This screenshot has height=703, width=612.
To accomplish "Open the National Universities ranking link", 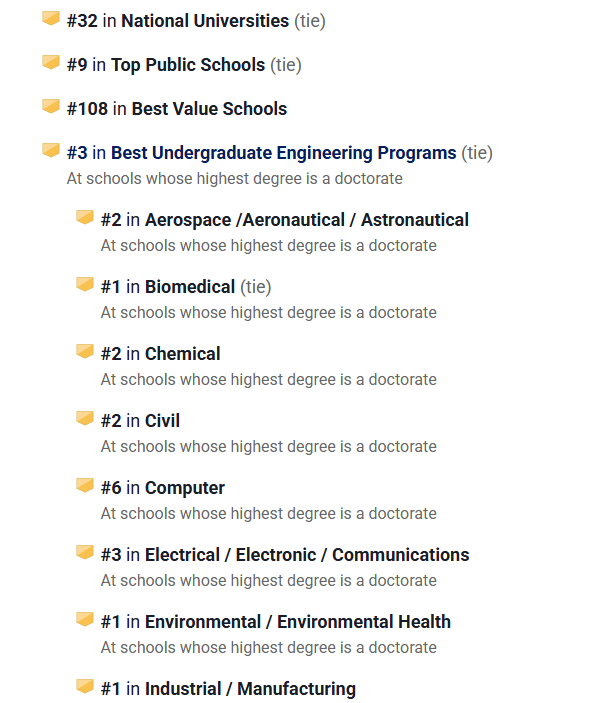I will [x=205, y=21].
